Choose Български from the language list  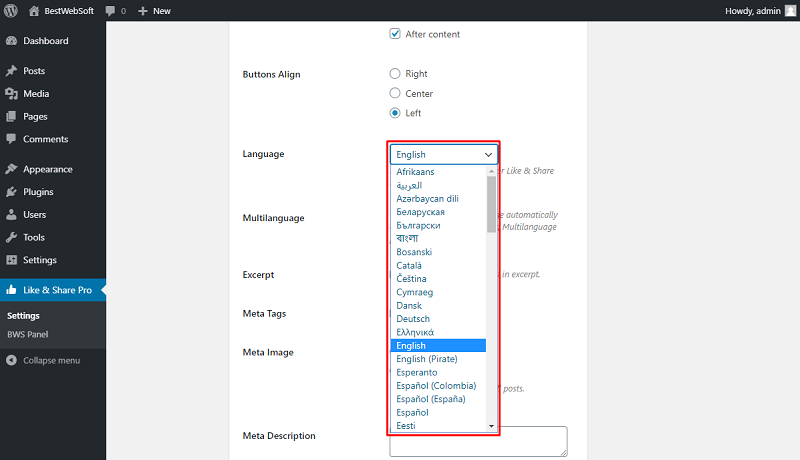(x=438, y=225)
